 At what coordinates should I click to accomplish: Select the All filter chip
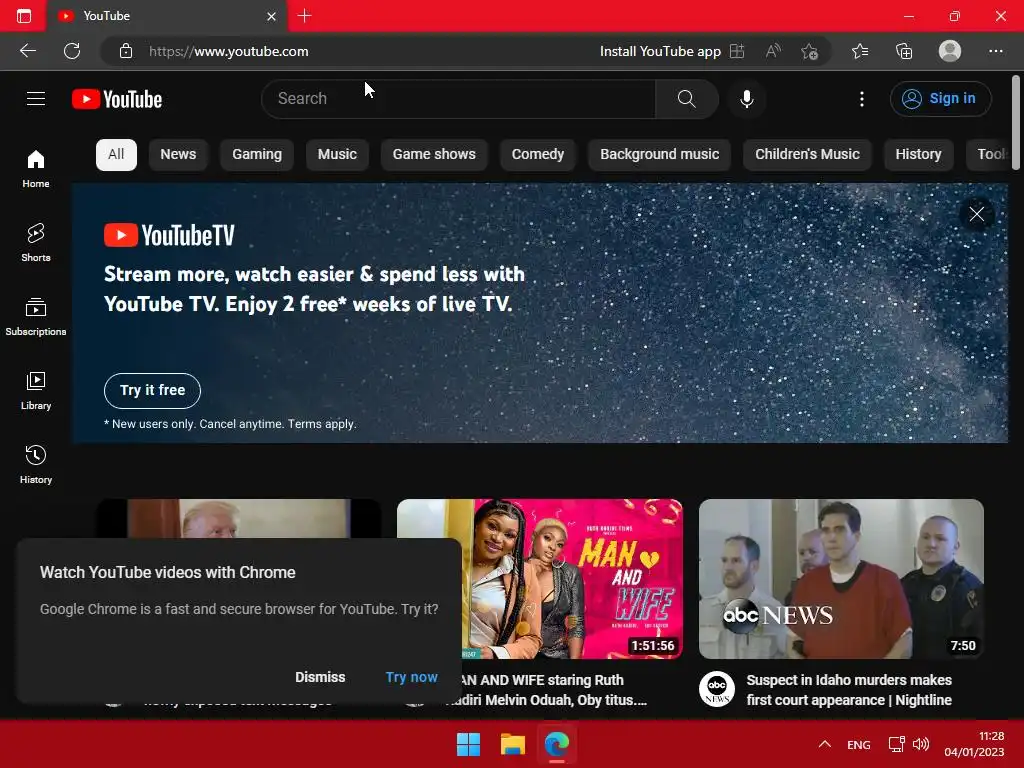click(116, 154)
